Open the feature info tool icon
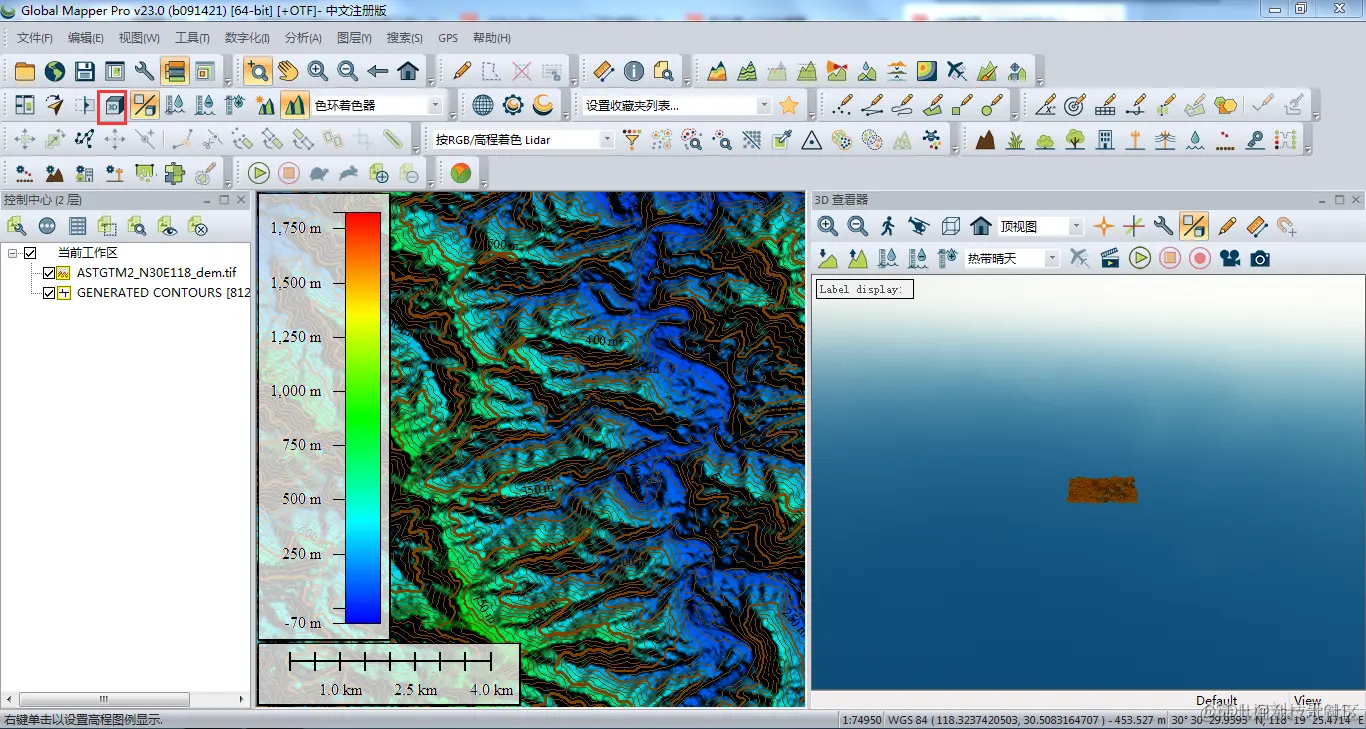Screen dimensions: 1366x729 [634, 71]
